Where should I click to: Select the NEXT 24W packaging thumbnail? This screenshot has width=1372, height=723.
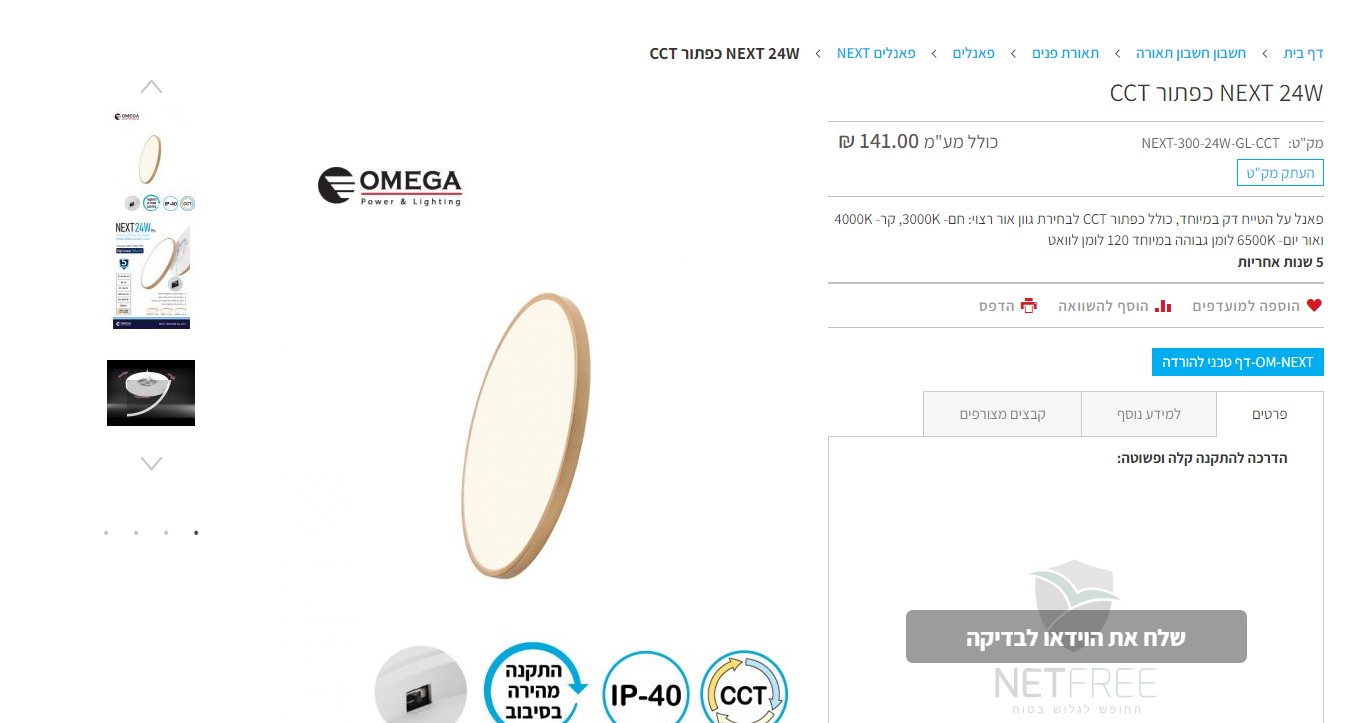(151, 275)
